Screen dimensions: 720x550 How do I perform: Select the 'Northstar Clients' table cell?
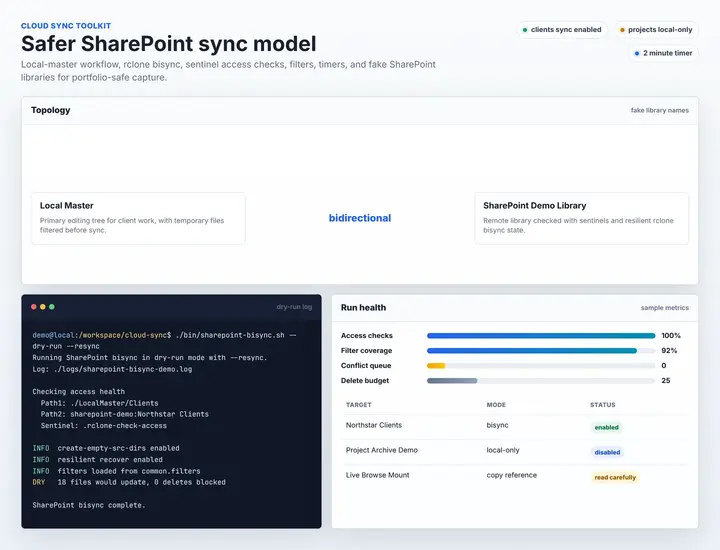374,425
